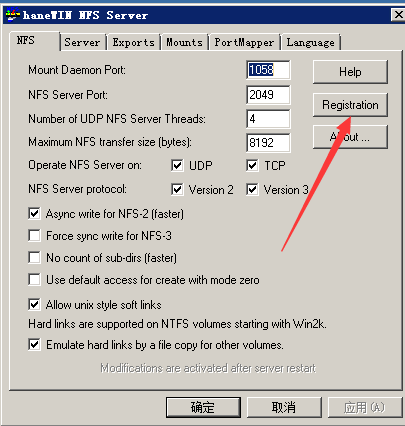
Task: Open the Language tab
Action: pyautogui.click(x=311, y=42)
